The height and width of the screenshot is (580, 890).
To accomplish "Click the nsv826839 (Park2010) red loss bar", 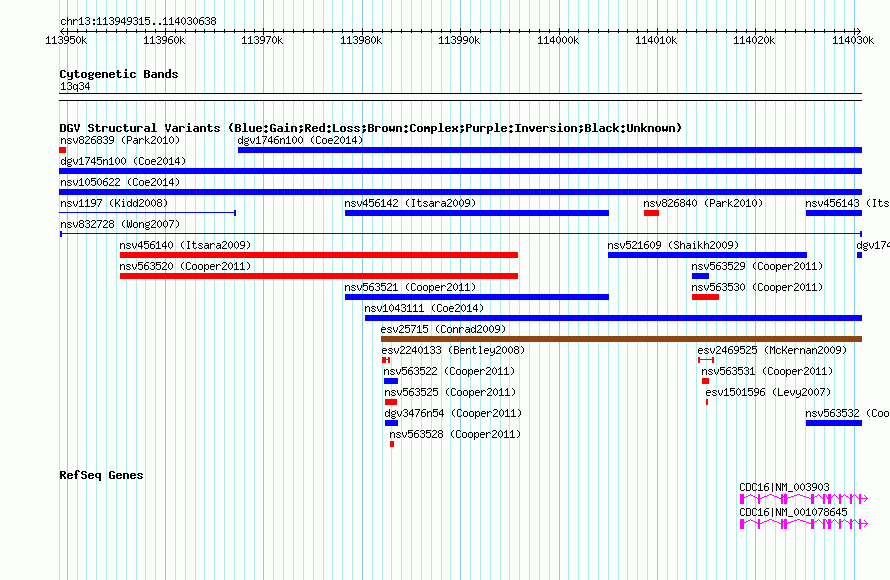I will [62, 150].
